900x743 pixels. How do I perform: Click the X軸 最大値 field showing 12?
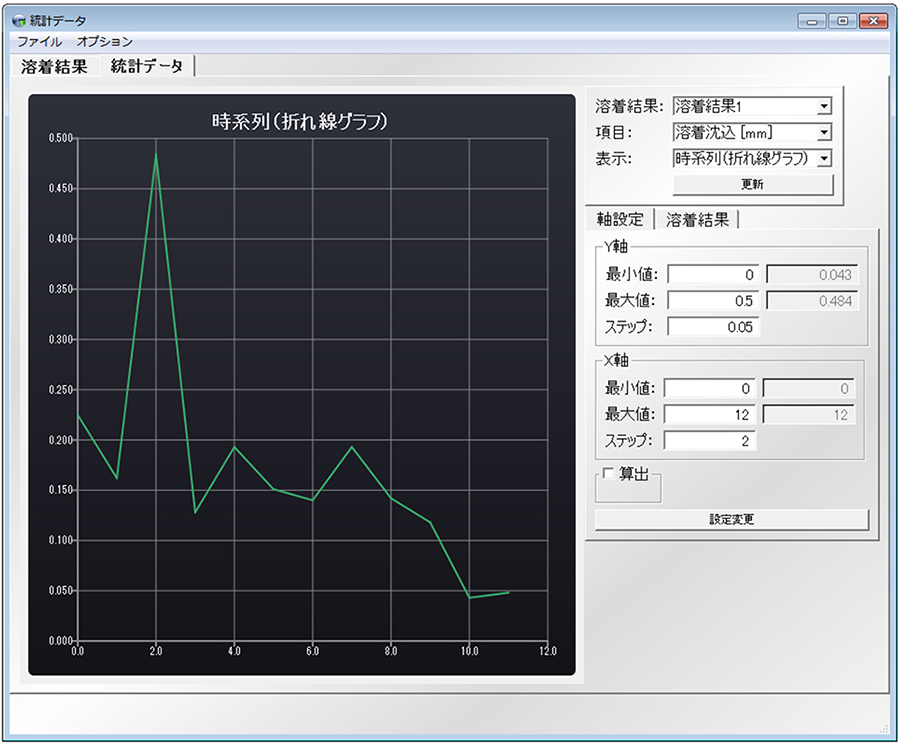tap(710, 415)
